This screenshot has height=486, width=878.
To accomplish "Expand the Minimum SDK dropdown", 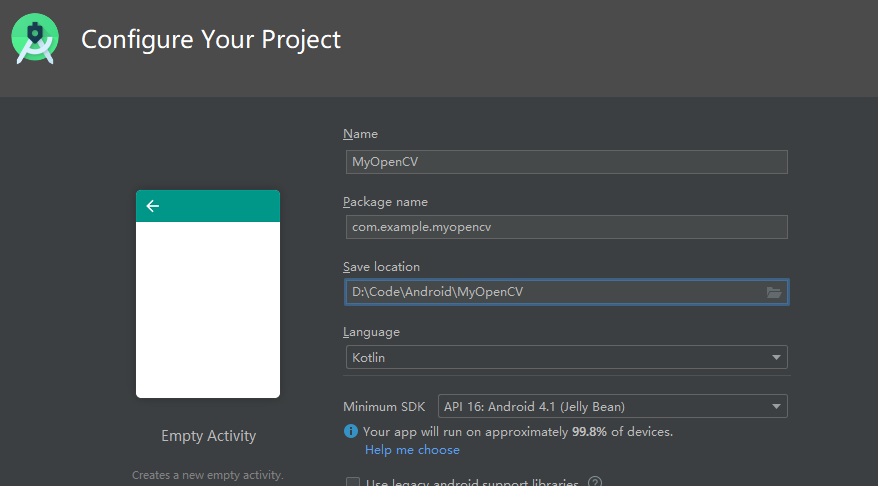I will point(612,406).
